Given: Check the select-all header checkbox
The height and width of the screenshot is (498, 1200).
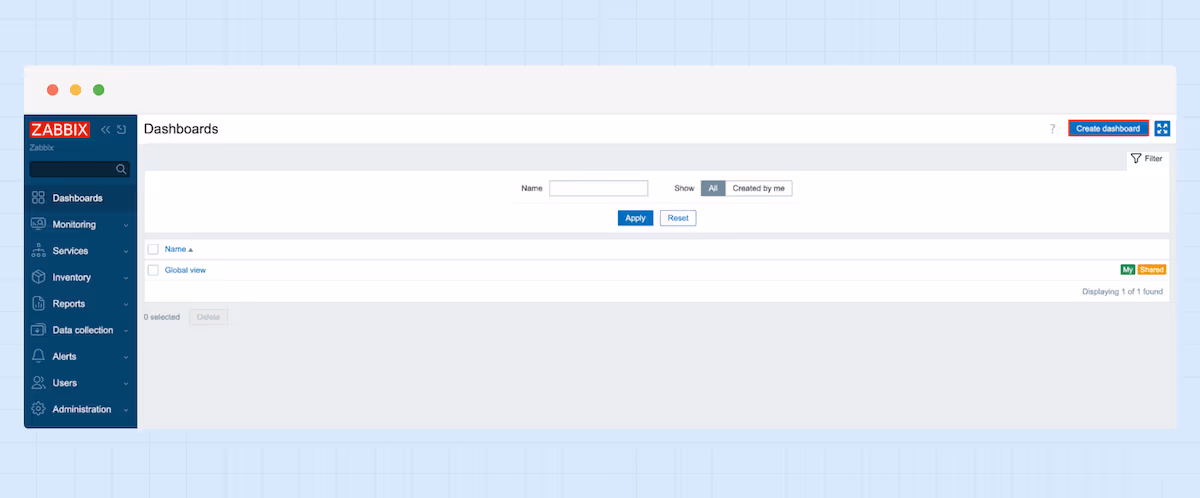Looking at the screenshot, I should [x=153, y=249].
